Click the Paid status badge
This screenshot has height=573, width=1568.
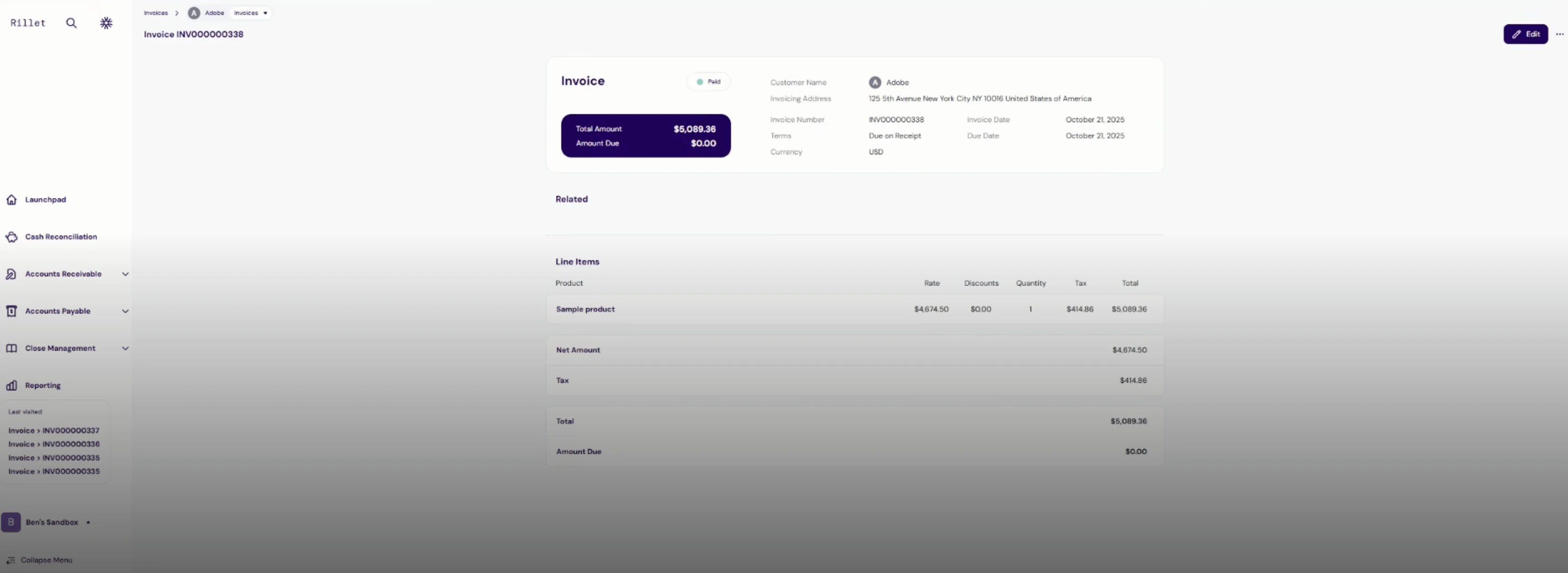tap(708, 82)
